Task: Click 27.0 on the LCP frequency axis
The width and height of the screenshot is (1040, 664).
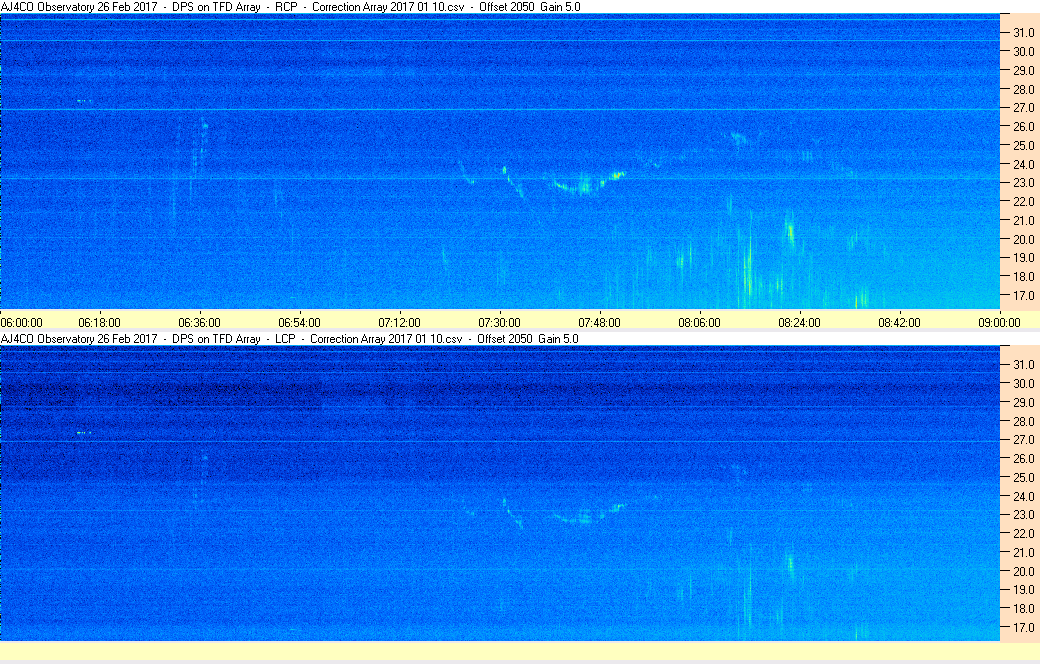Action: point(1023,440)
